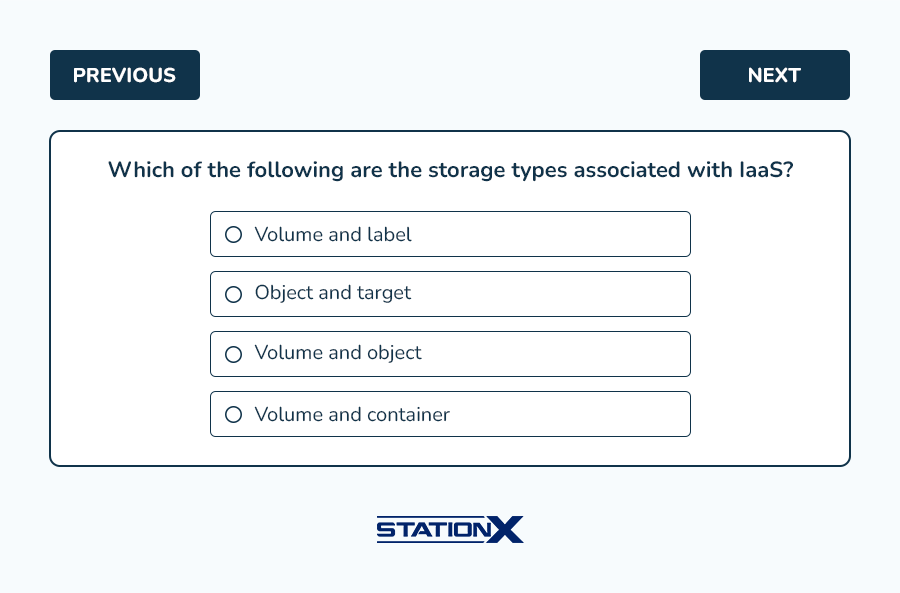Viewport: 900px width, 593px height.
Task: Select the radio circle for Object and target
Action: [233, 294]
